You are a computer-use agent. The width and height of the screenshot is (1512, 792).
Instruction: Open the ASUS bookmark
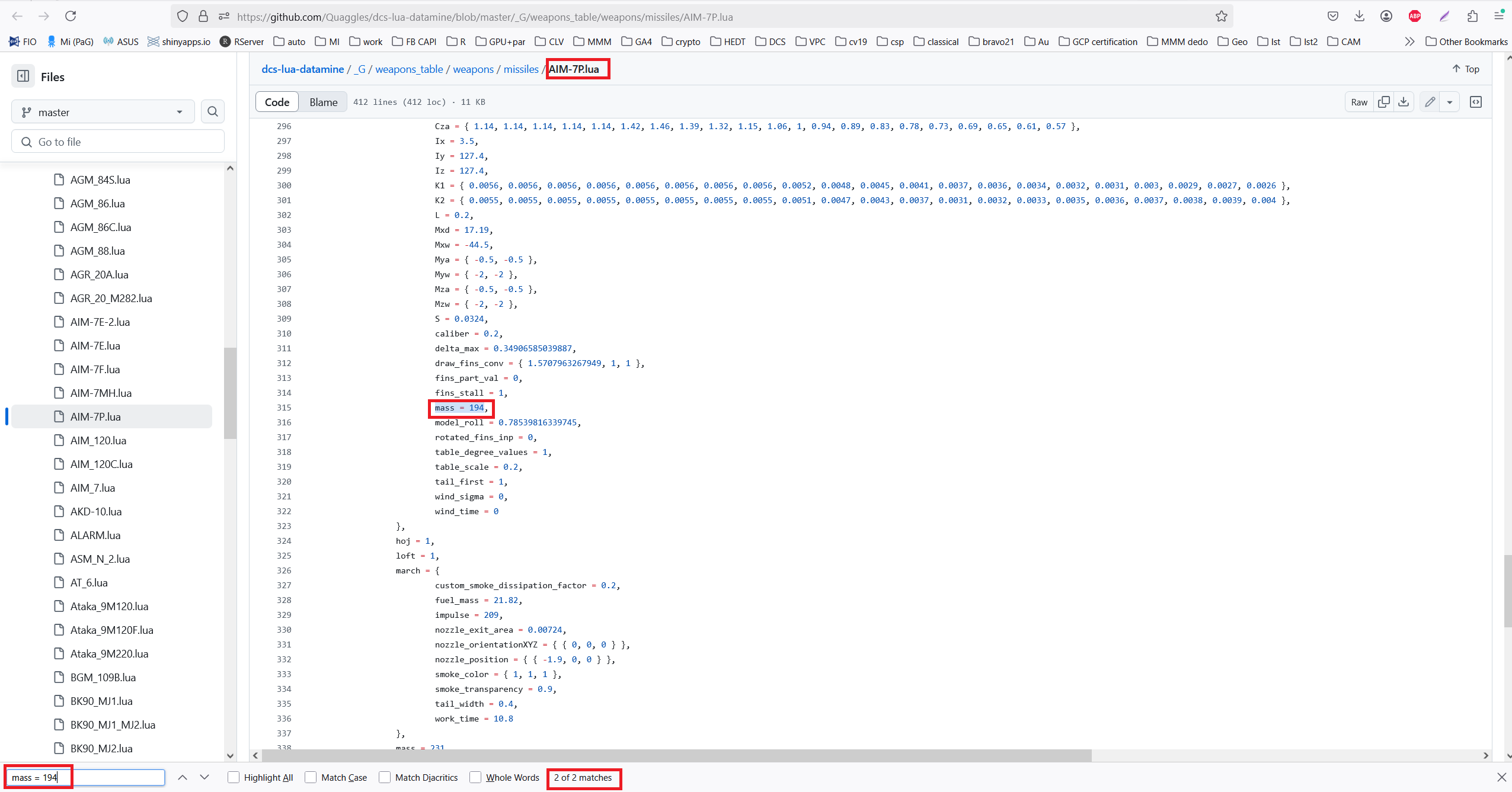121,41
